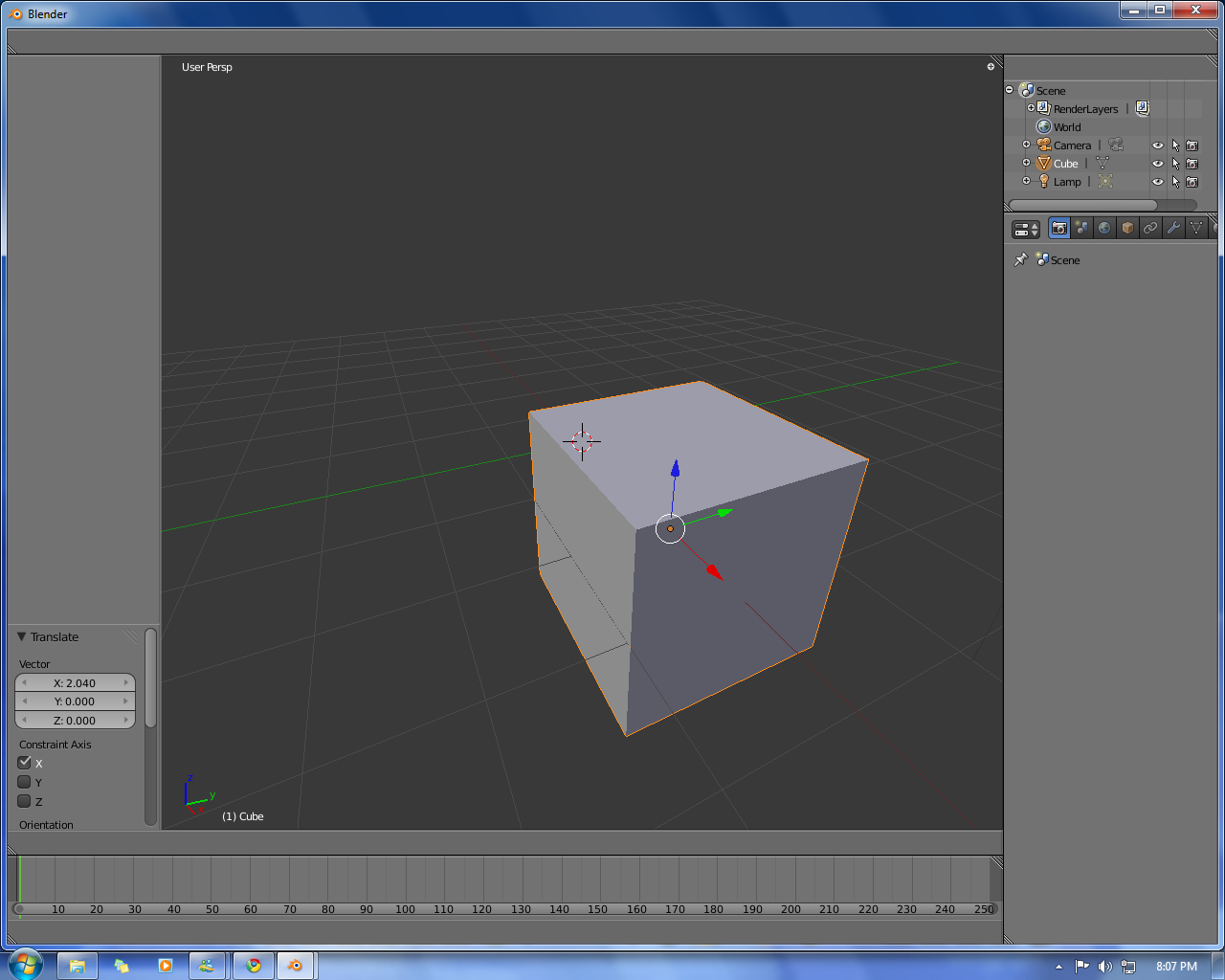Open the Object Data triangle icon
The height and width of the screenshot is (980, 1225).
click(1196, 228)
